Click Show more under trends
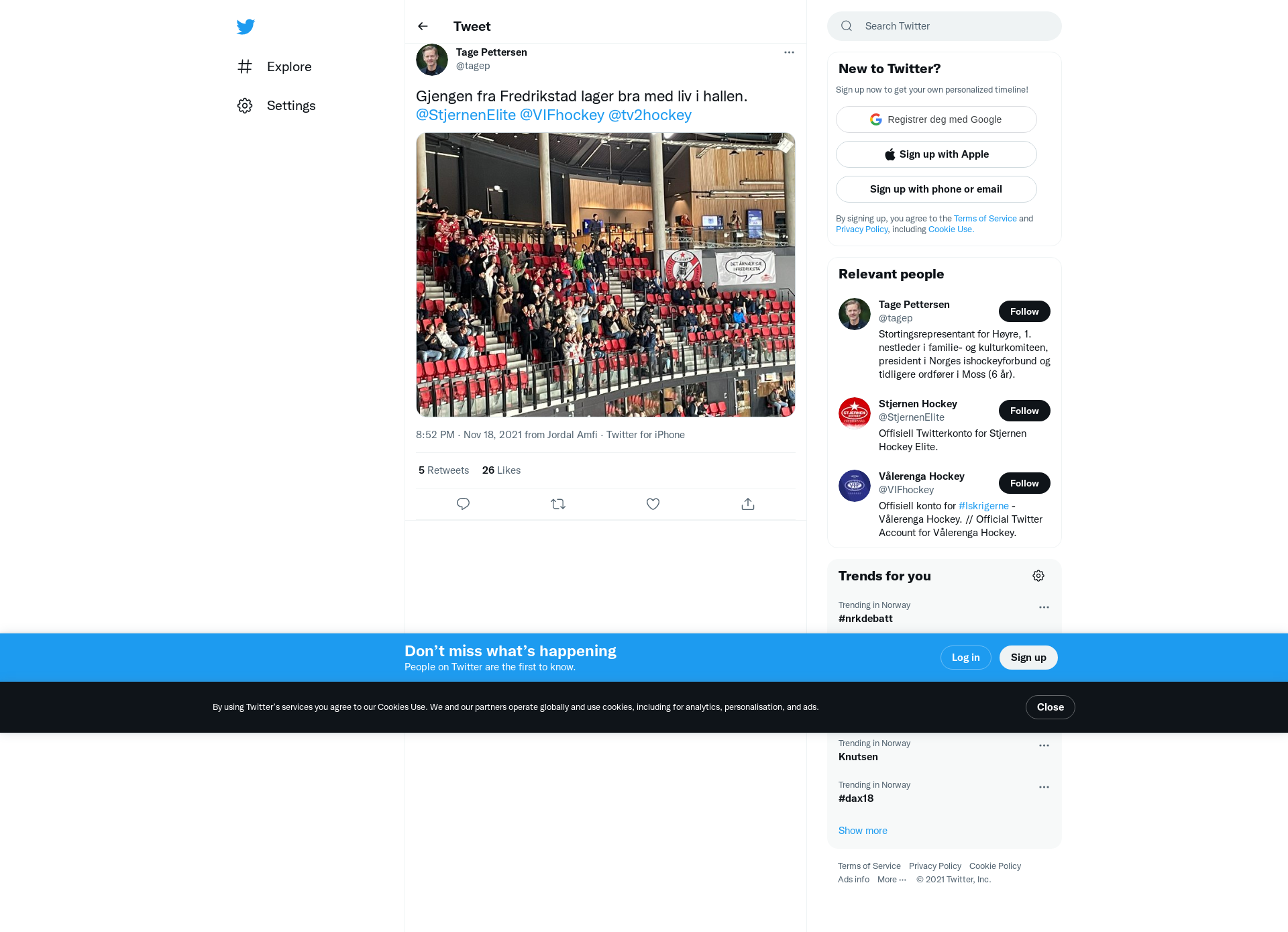Viewport: 1288px width, 932px height. [863, 831]
